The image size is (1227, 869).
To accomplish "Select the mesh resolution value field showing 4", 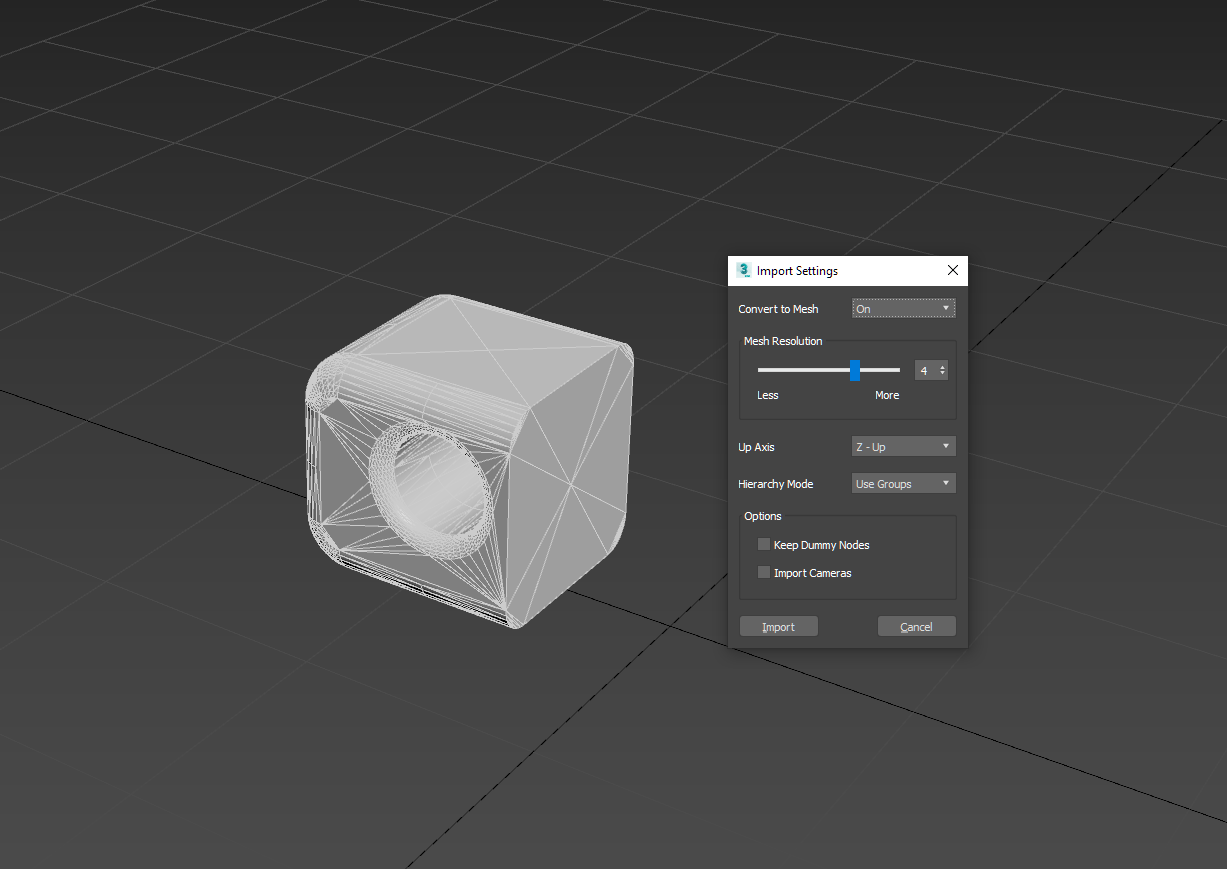I will coord(925,370).
